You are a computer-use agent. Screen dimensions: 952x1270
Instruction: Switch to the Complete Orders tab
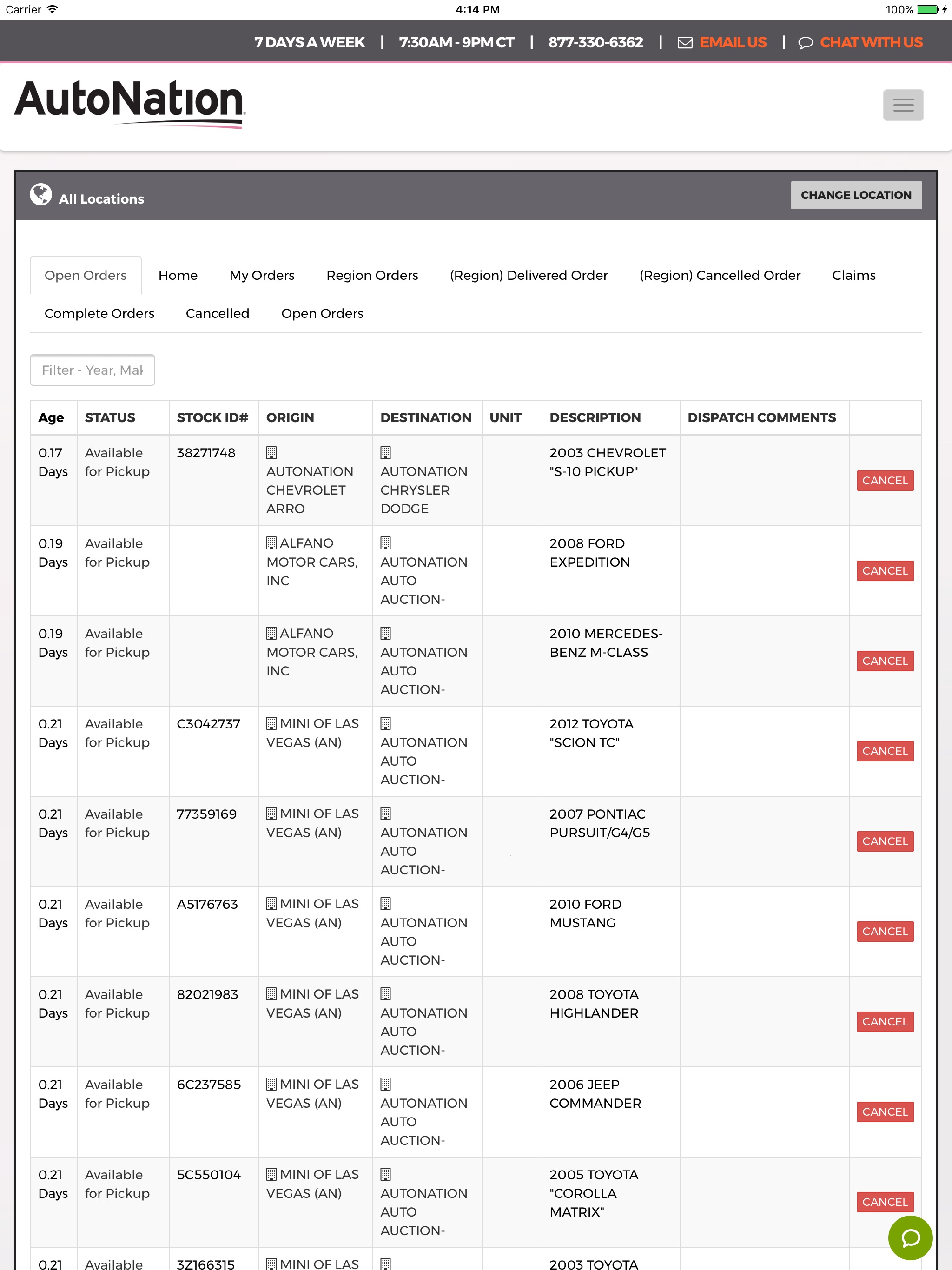pos(99,313)
